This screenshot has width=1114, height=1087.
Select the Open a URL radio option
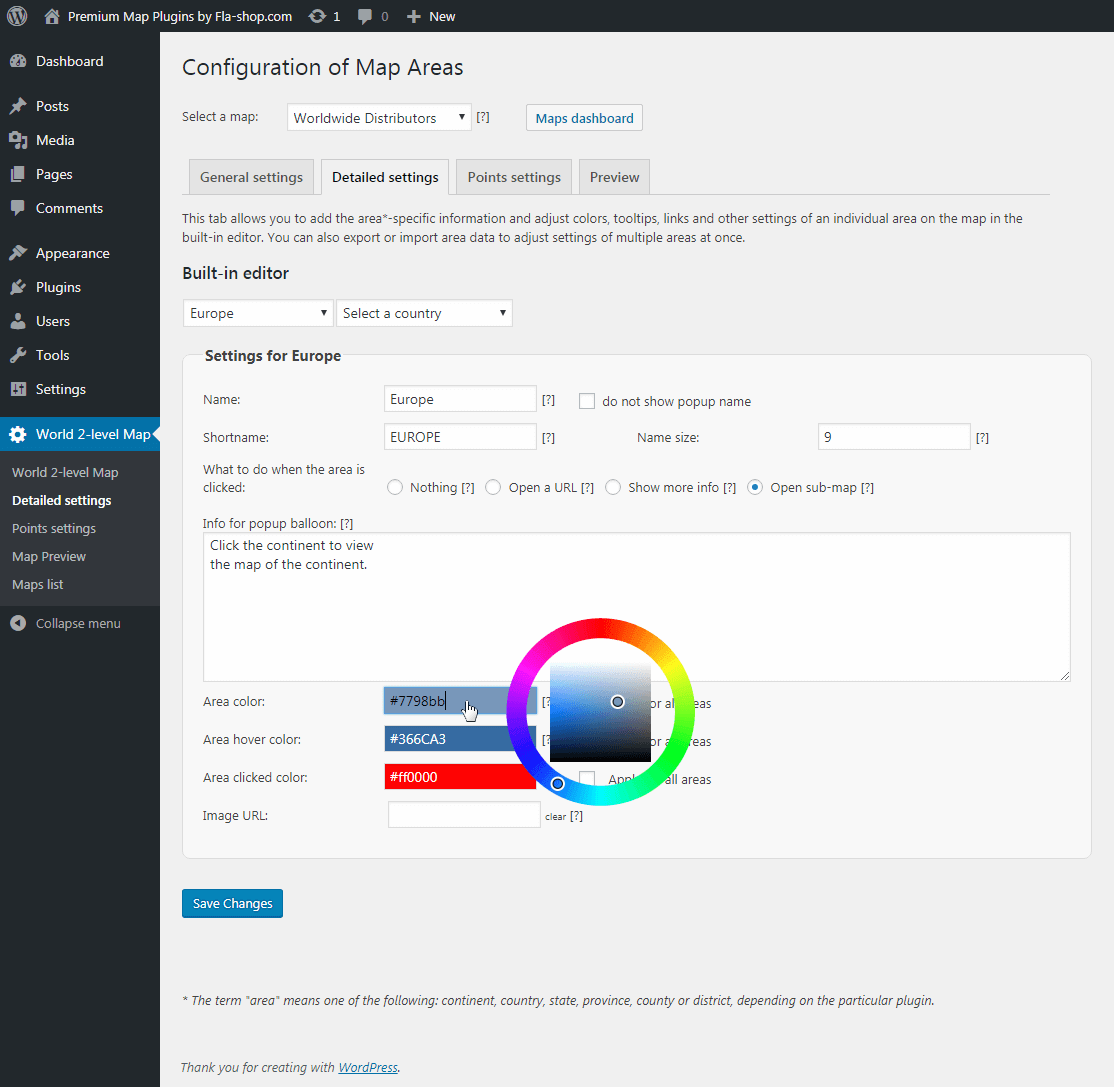coord(493,487)
